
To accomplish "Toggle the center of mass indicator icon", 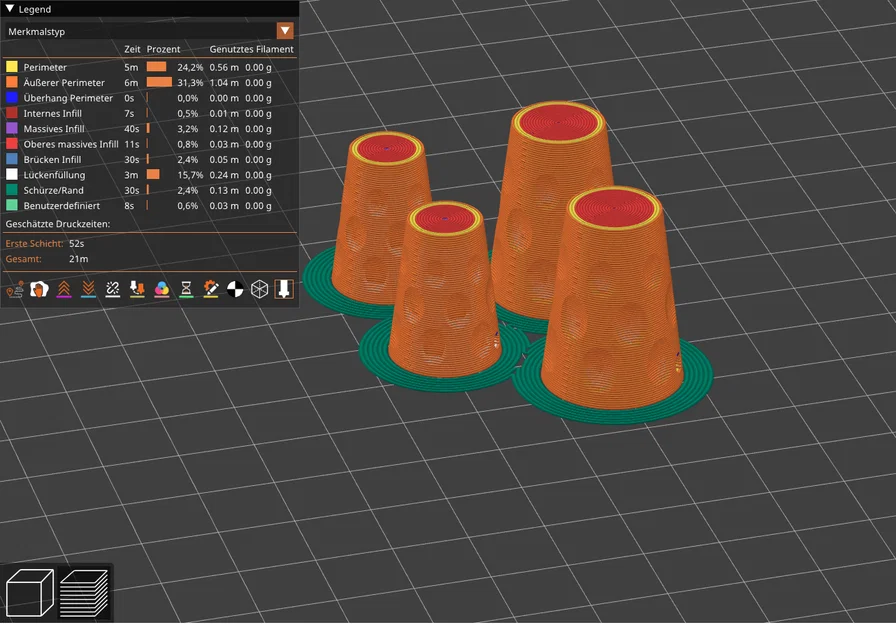I will coord(233,289).
